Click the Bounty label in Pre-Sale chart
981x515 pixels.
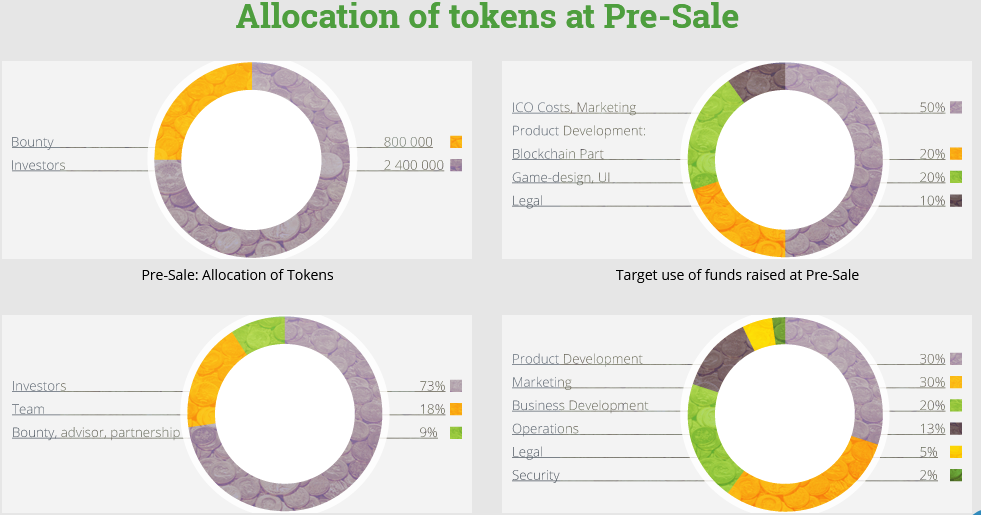(x=32, y=142)
